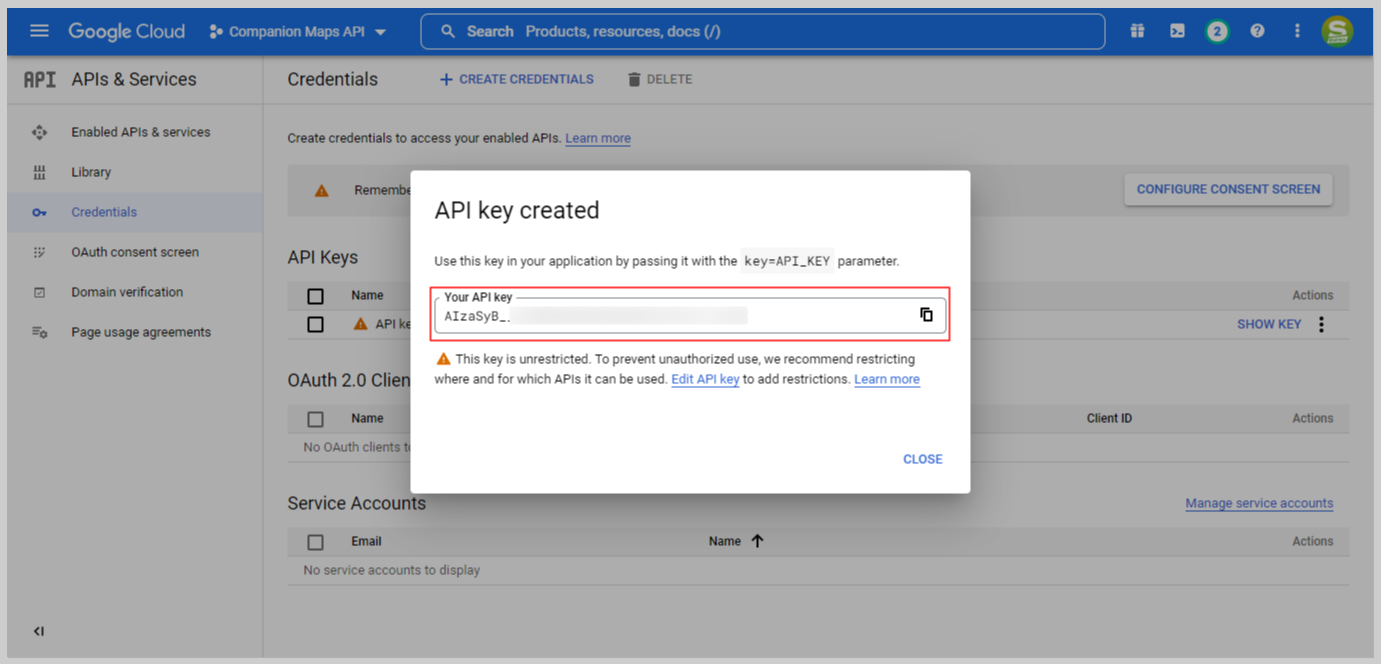Image resolution: width=1381 pixels, height=664 pixels.
Task: Click the DELETE button in toolbar
Action: (x=660, y=79)
